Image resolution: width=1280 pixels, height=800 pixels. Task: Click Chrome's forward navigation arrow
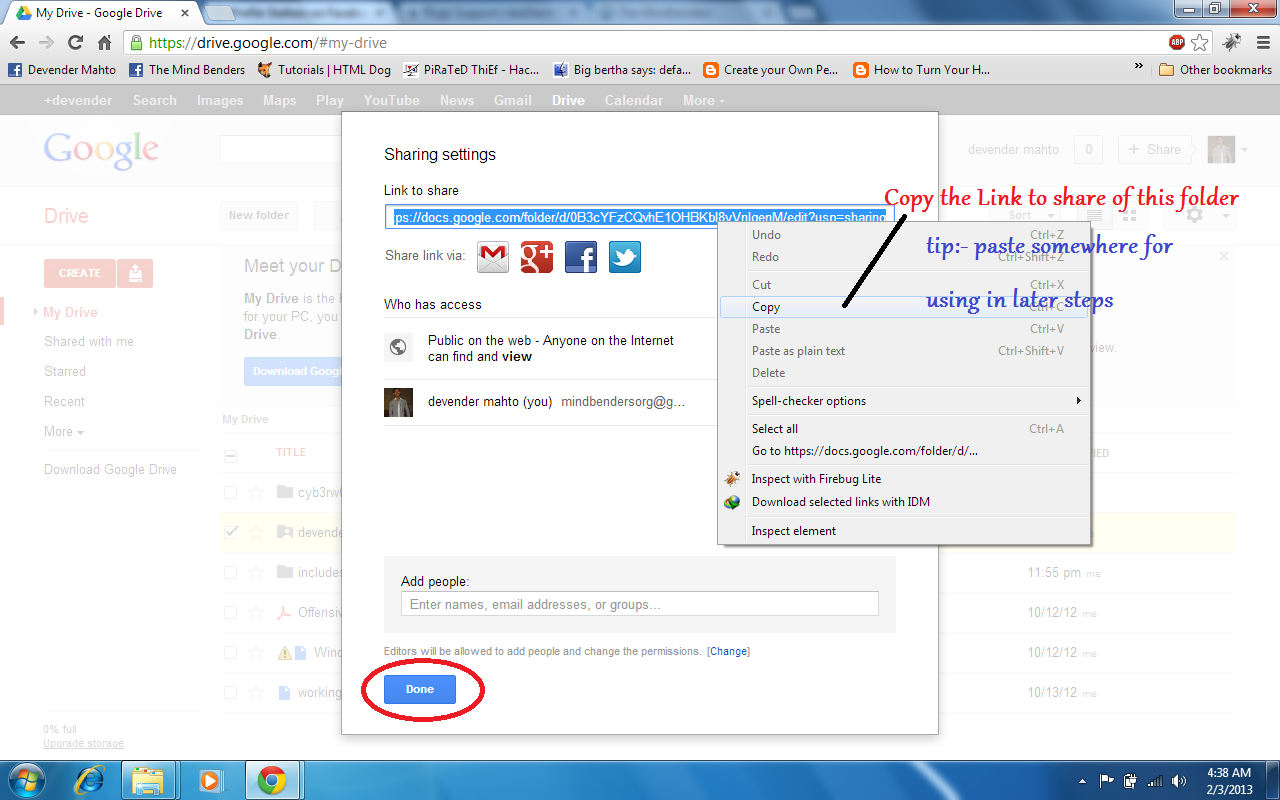point(46,43)
